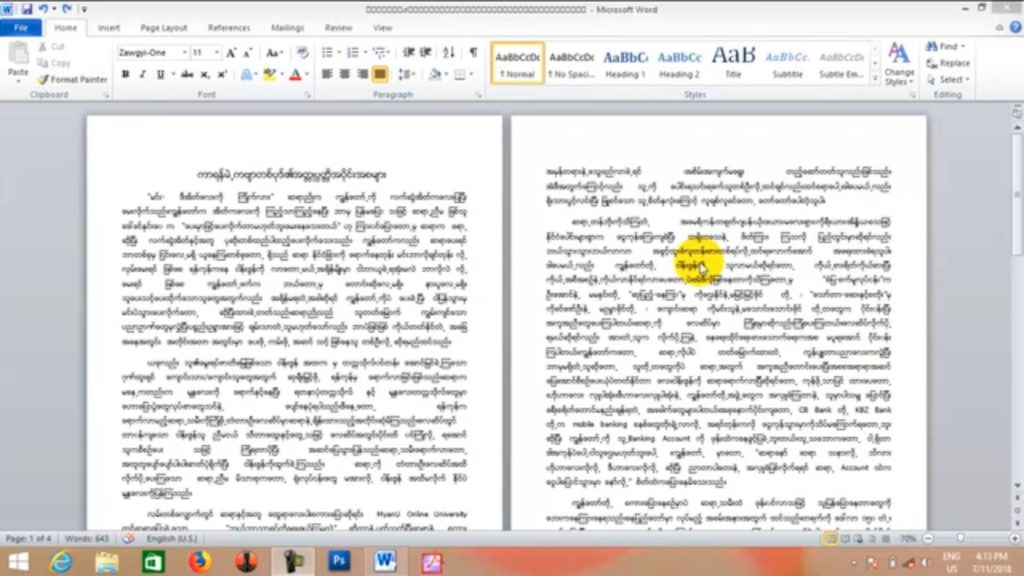Apply strikethrough formatting
Image resolution: width=1024 pixels, height=576 pixels.
coord(187,74)
